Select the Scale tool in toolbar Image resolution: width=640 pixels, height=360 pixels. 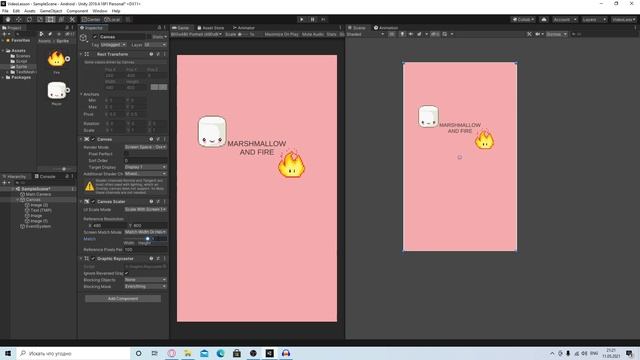point(40,20)
